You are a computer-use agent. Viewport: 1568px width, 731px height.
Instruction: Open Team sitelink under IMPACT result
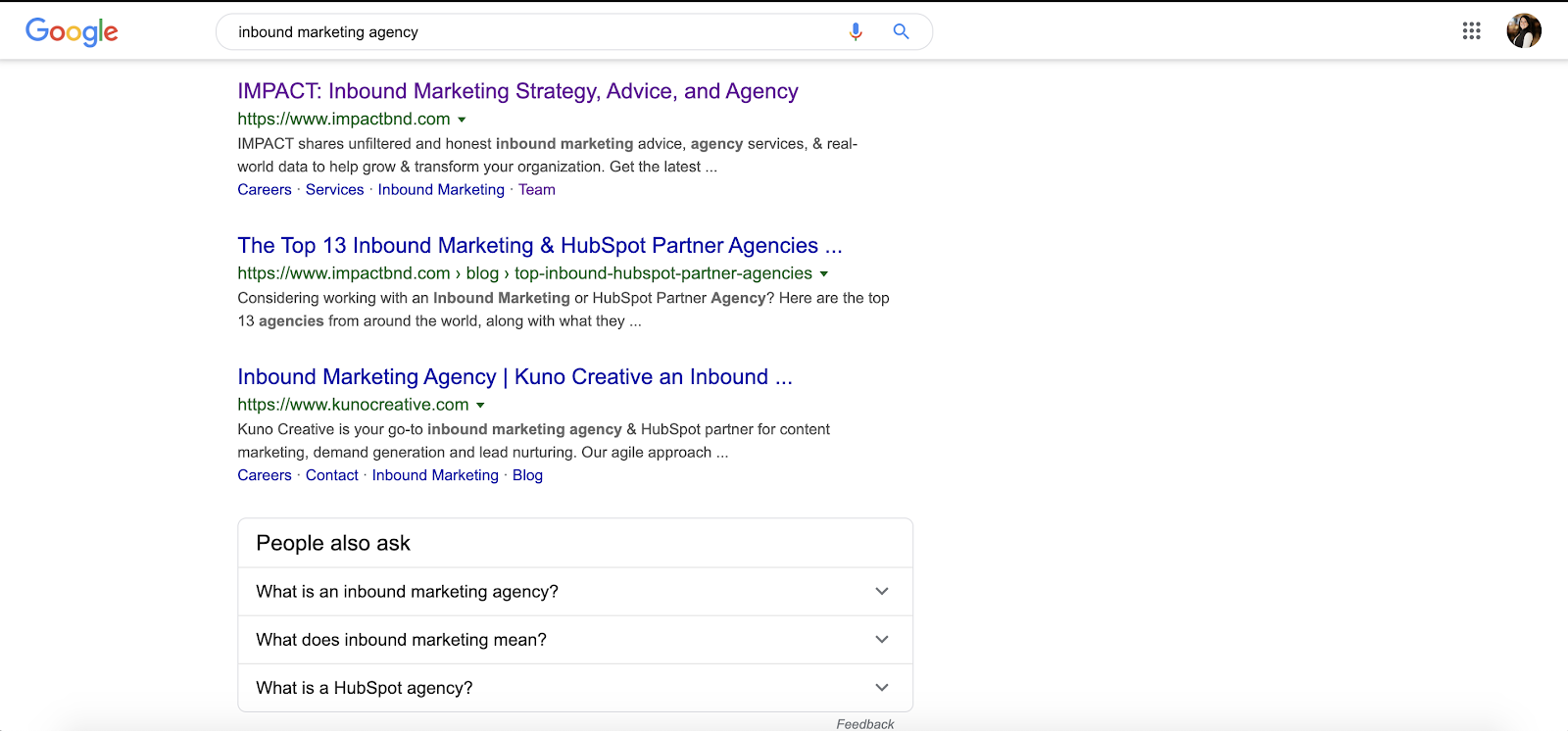[537, 190]
